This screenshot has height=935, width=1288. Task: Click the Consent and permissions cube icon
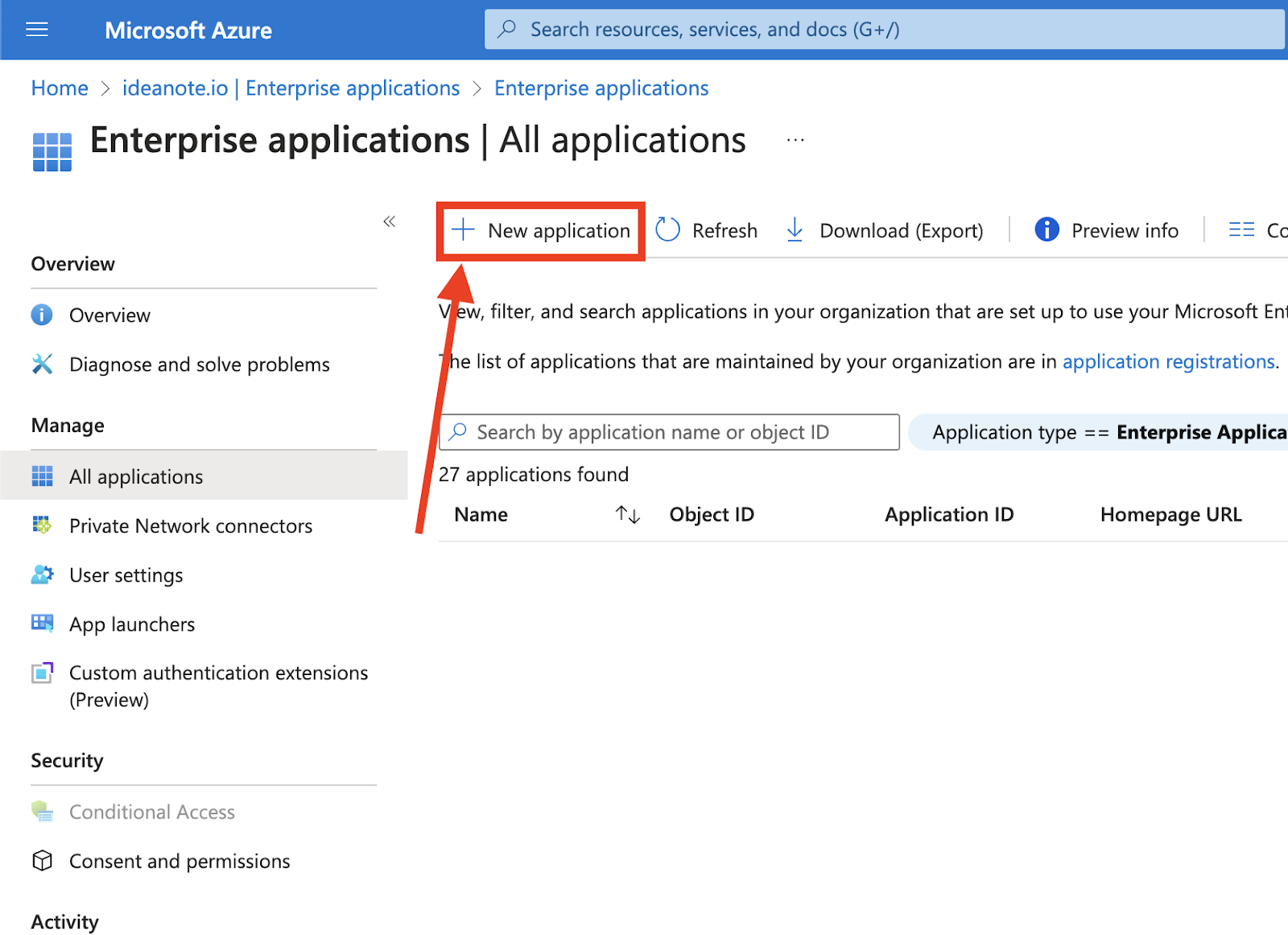coord(42,861)
